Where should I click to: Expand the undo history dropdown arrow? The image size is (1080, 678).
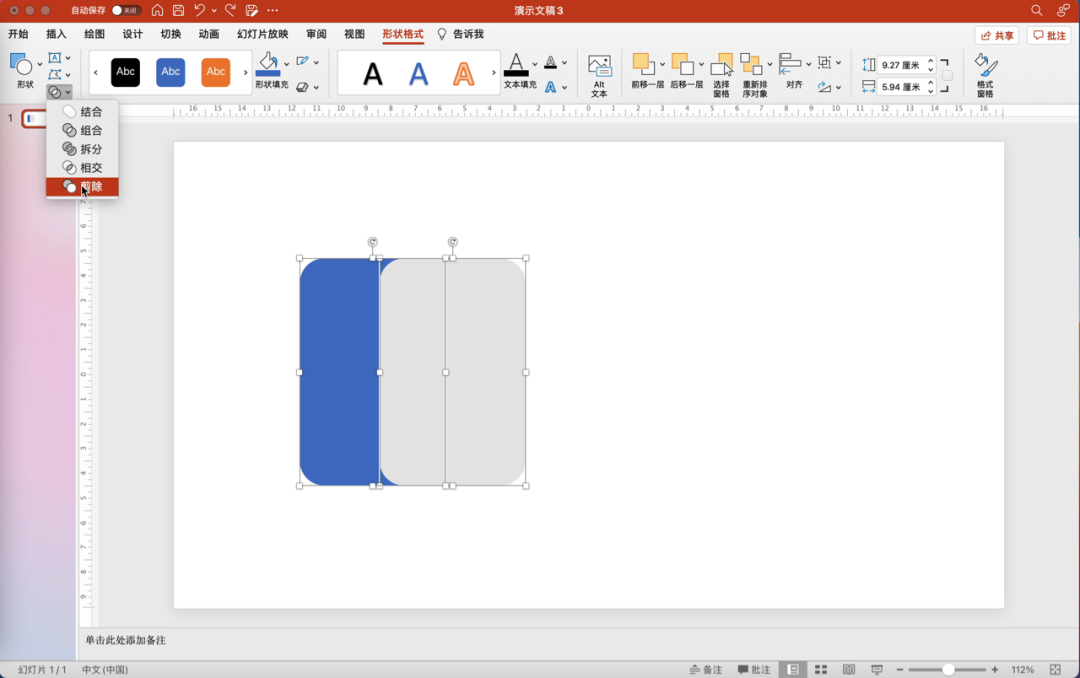(x=214, y=10)
